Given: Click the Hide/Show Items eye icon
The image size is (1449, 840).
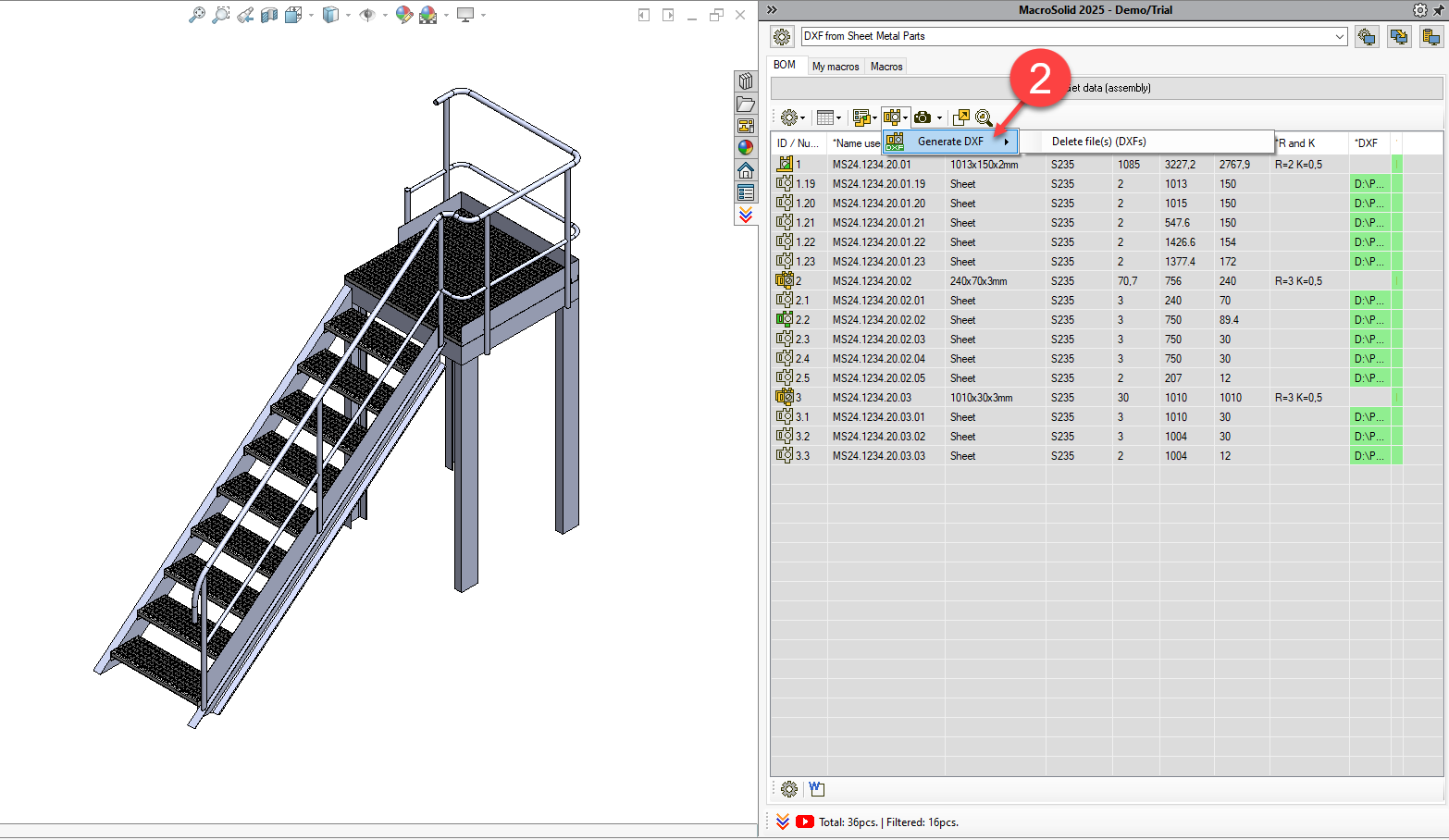Looking at the screenshot, I should (367, 15).
